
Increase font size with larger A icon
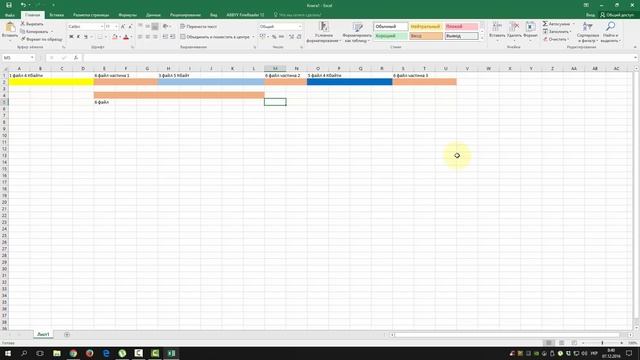tap(123, 27)
